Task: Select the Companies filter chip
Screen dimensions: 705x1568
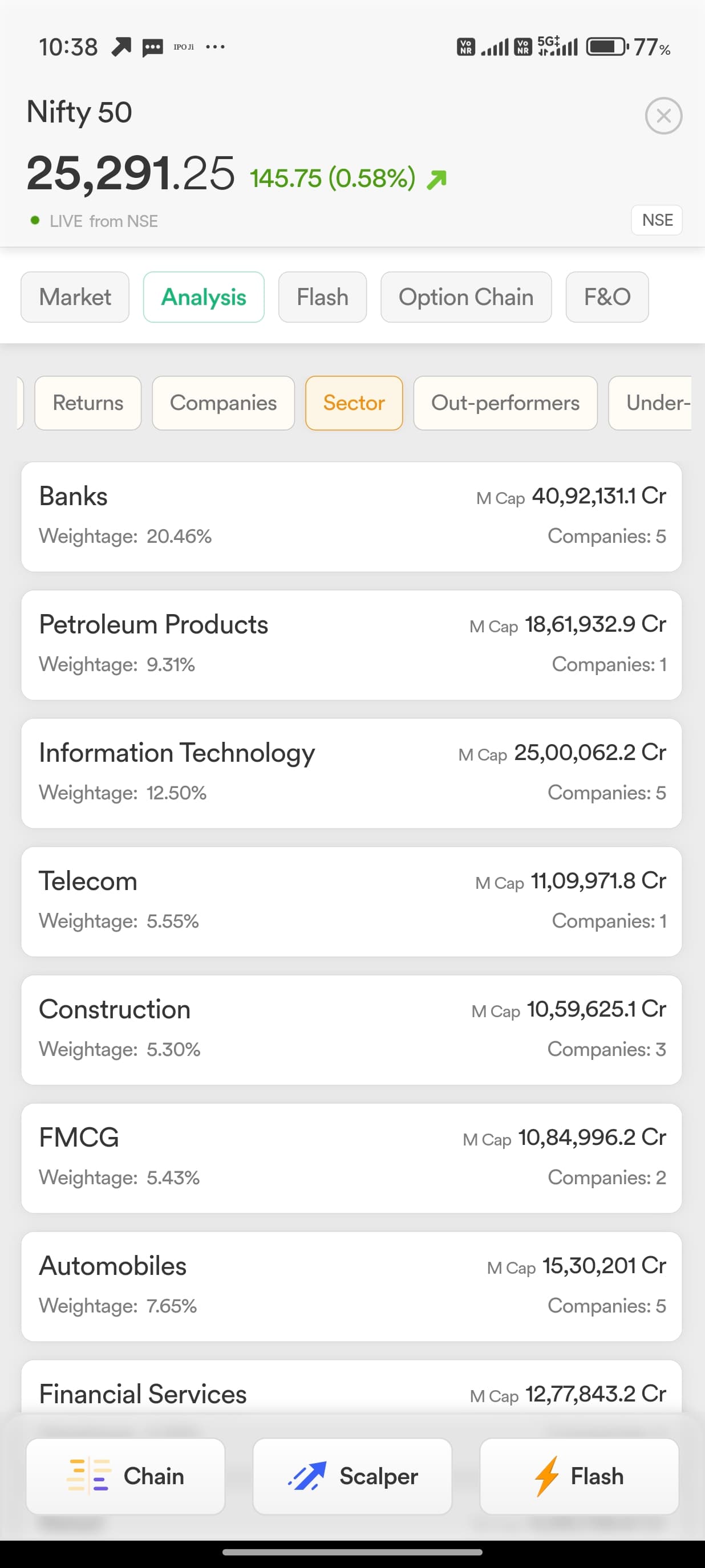Action: [x=223, y=403]
